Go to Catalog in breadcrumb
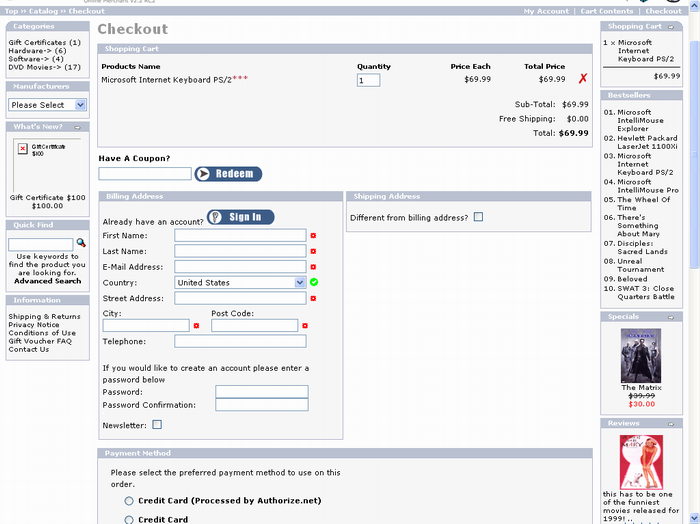 tap(43, 11)
